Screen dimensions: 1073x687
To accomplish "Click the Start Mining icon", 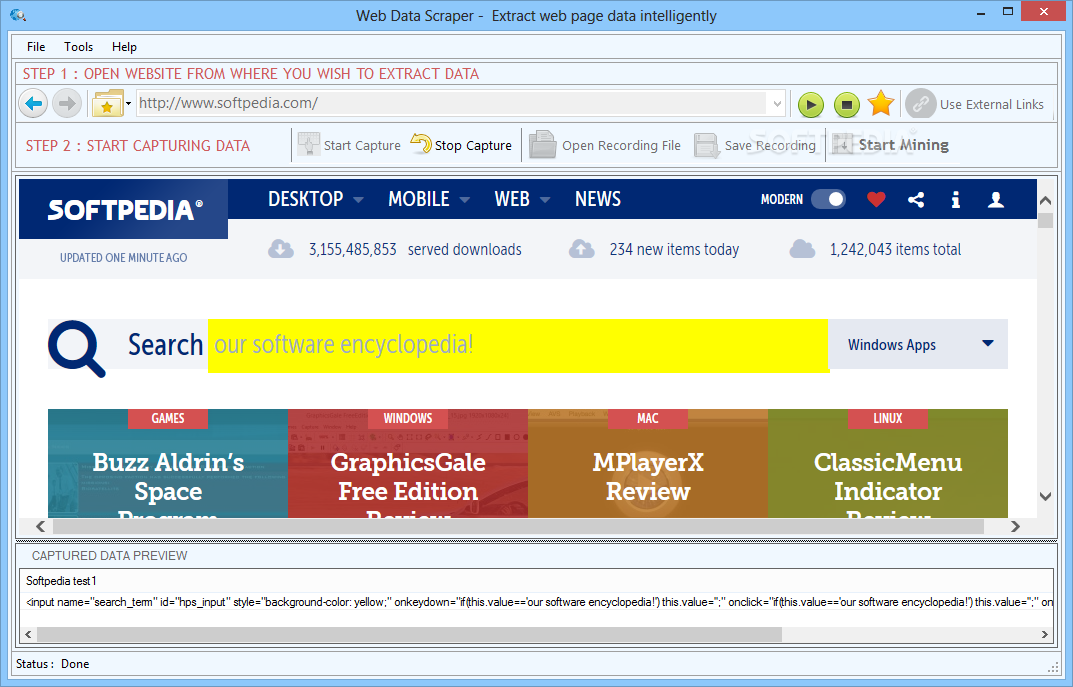I will [842, 144].
